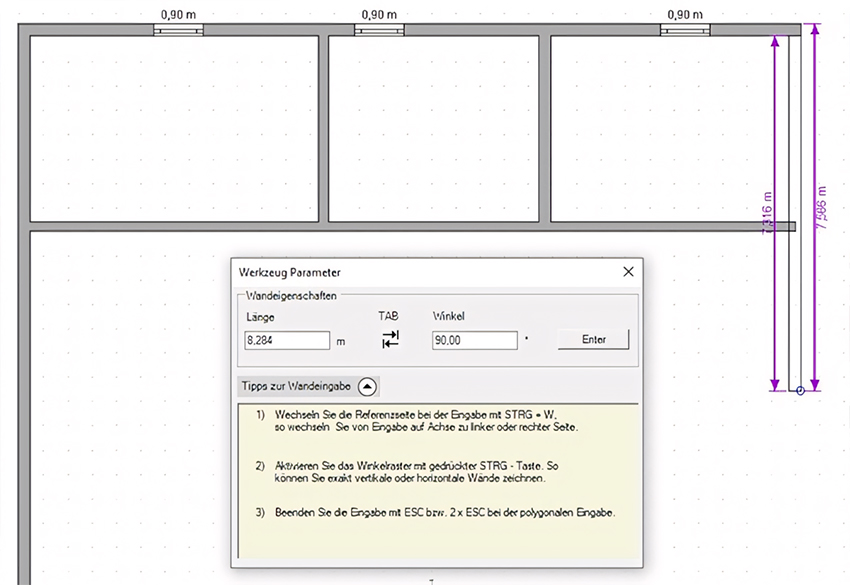Image resolution: width=850 pixels, height=586 pixels.
Task: Click tip 1 about STRG + W
Action: click(x=417, y=421)
